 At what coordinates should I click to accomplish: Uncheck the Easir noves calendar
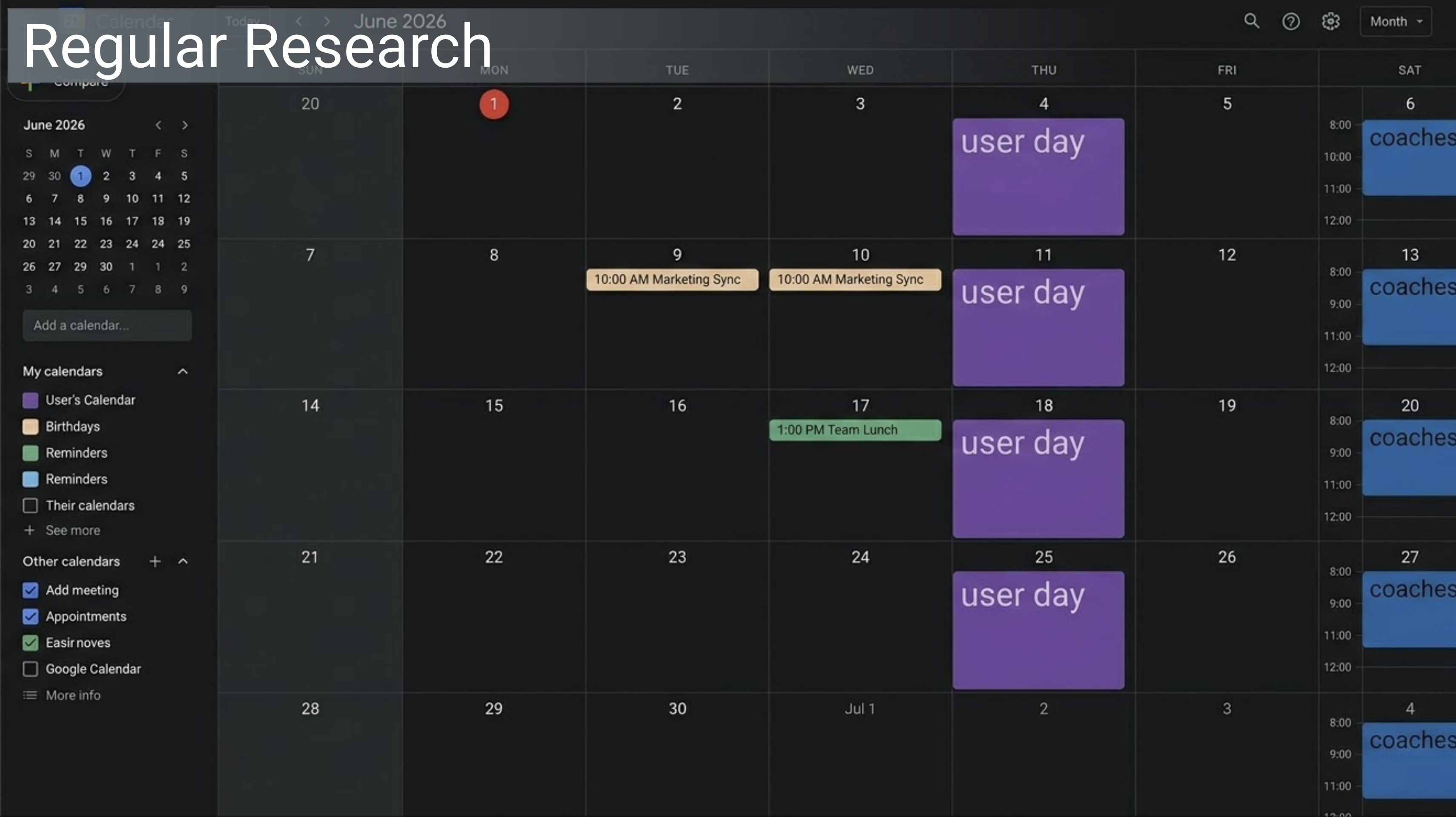click(x=31, y=643)
